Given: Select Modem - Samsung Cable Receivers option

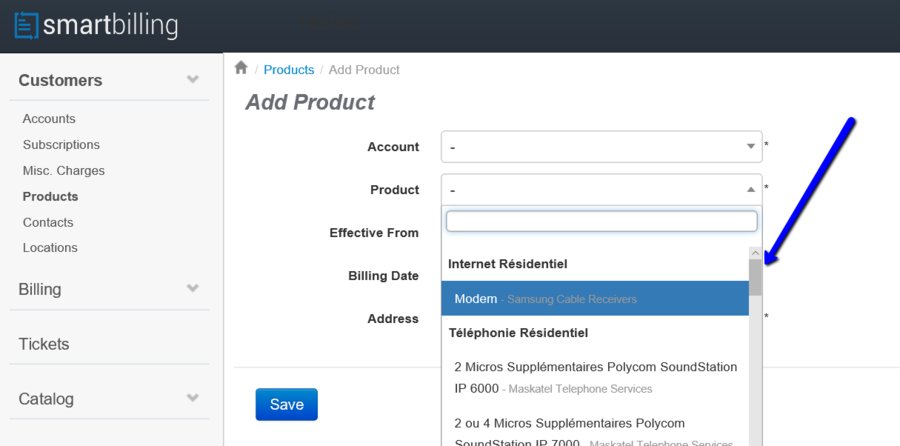Looking at the screenshot, I should pyautogui.click(x=595, y=298).
